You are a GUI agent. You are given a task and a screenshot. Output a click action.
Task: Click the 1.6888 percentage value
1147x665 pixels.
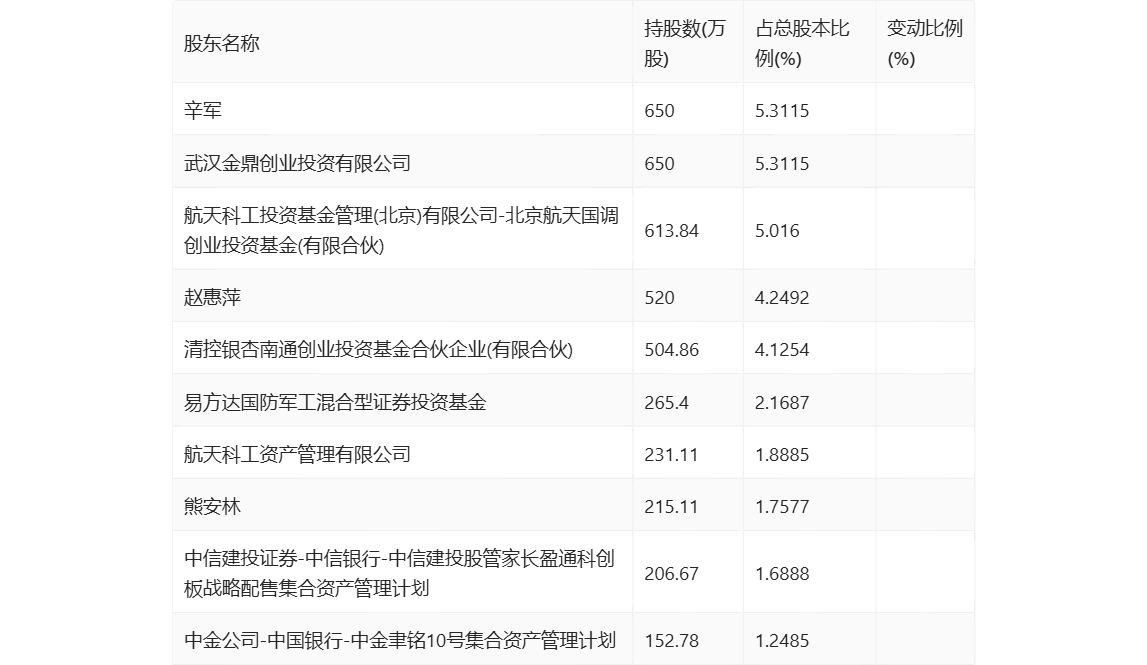[x=782, y=574]
